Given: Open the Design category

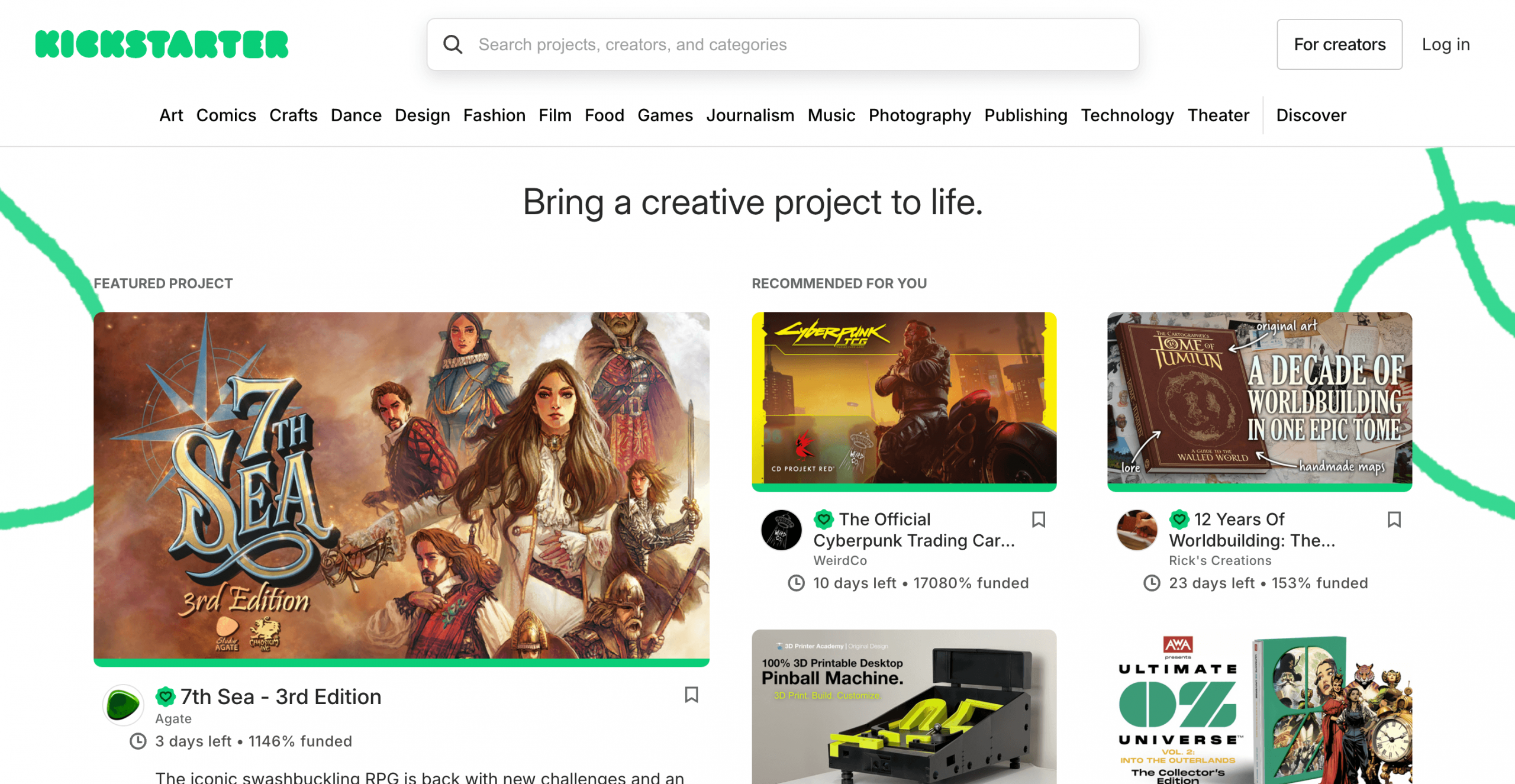Looking at the screenshot, I should [x=423, y=115].
